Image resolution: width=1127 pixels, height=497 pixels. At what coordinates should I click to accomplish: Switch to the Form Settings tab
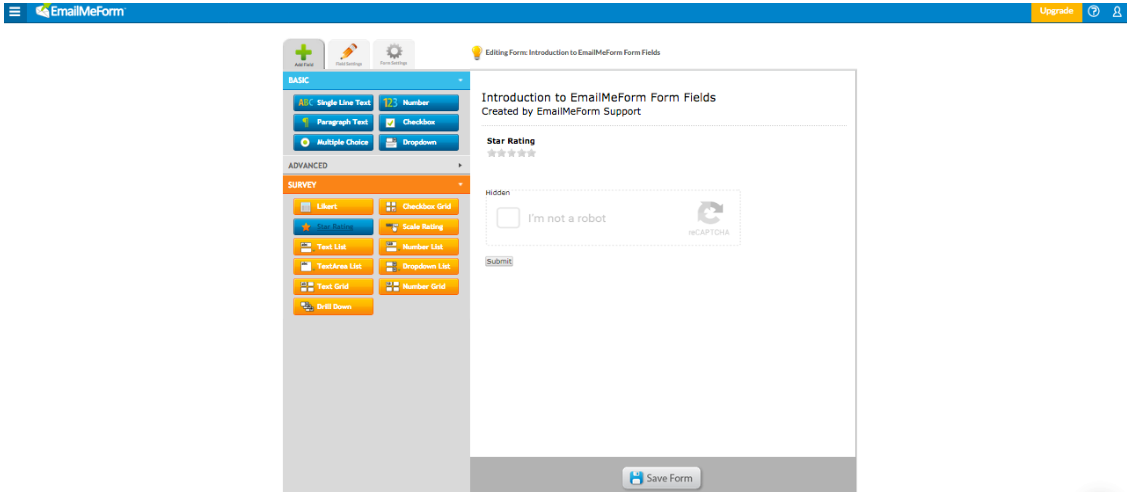[394, 55]
